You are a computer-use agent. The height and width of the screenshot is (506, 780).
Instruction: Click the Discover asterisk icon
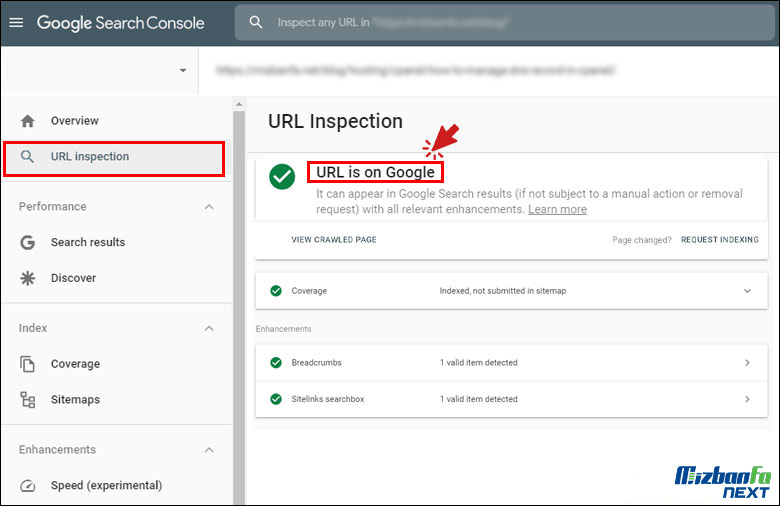(27, 278)
